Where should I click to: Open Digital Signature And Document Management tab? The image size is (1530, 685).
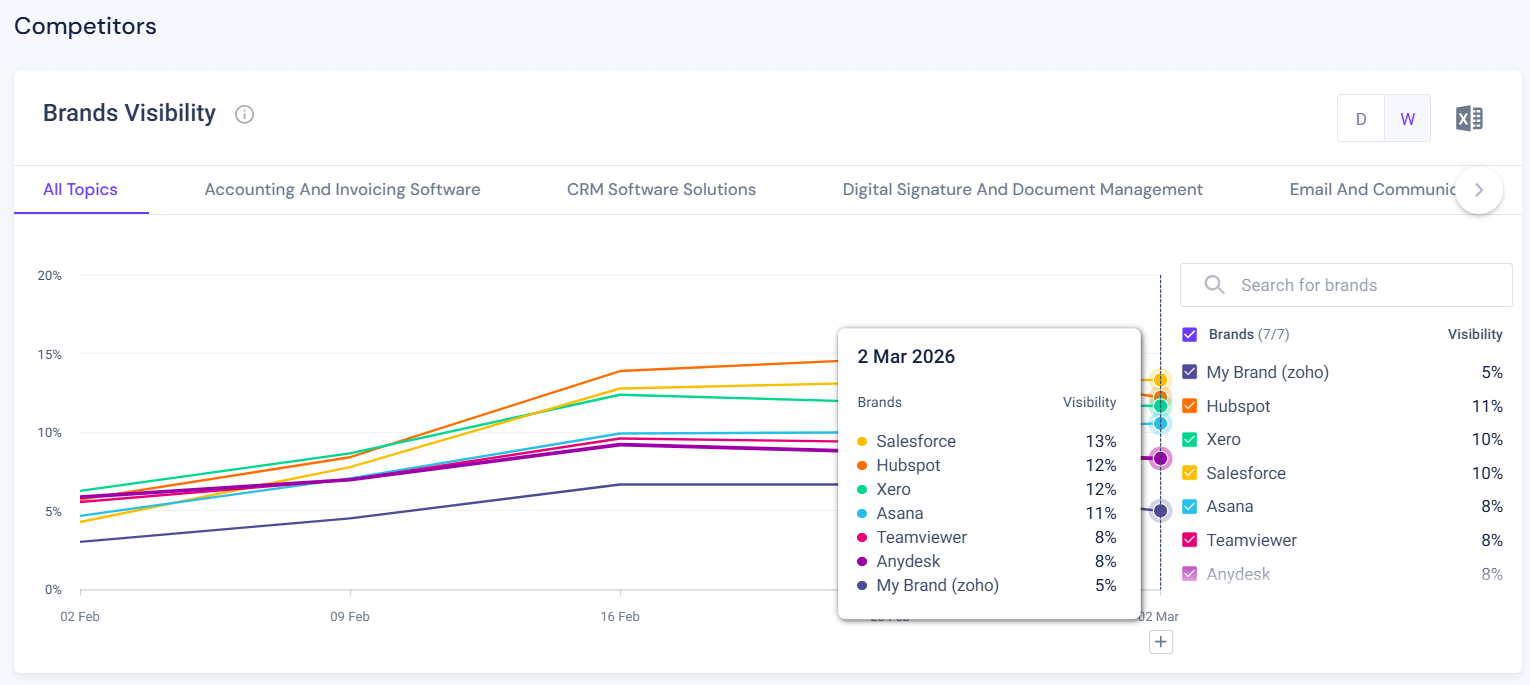(x=1022, y=189)
